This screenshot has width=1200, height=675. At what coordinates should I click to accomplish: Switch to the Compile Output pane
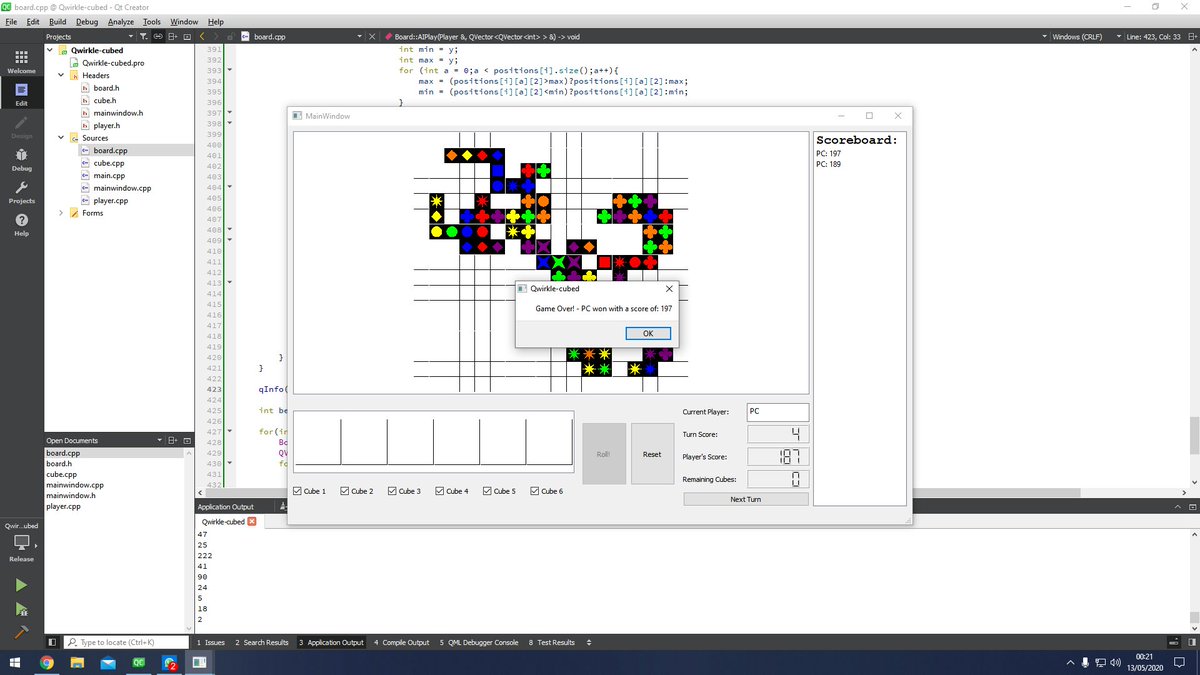tap(401, 642)
